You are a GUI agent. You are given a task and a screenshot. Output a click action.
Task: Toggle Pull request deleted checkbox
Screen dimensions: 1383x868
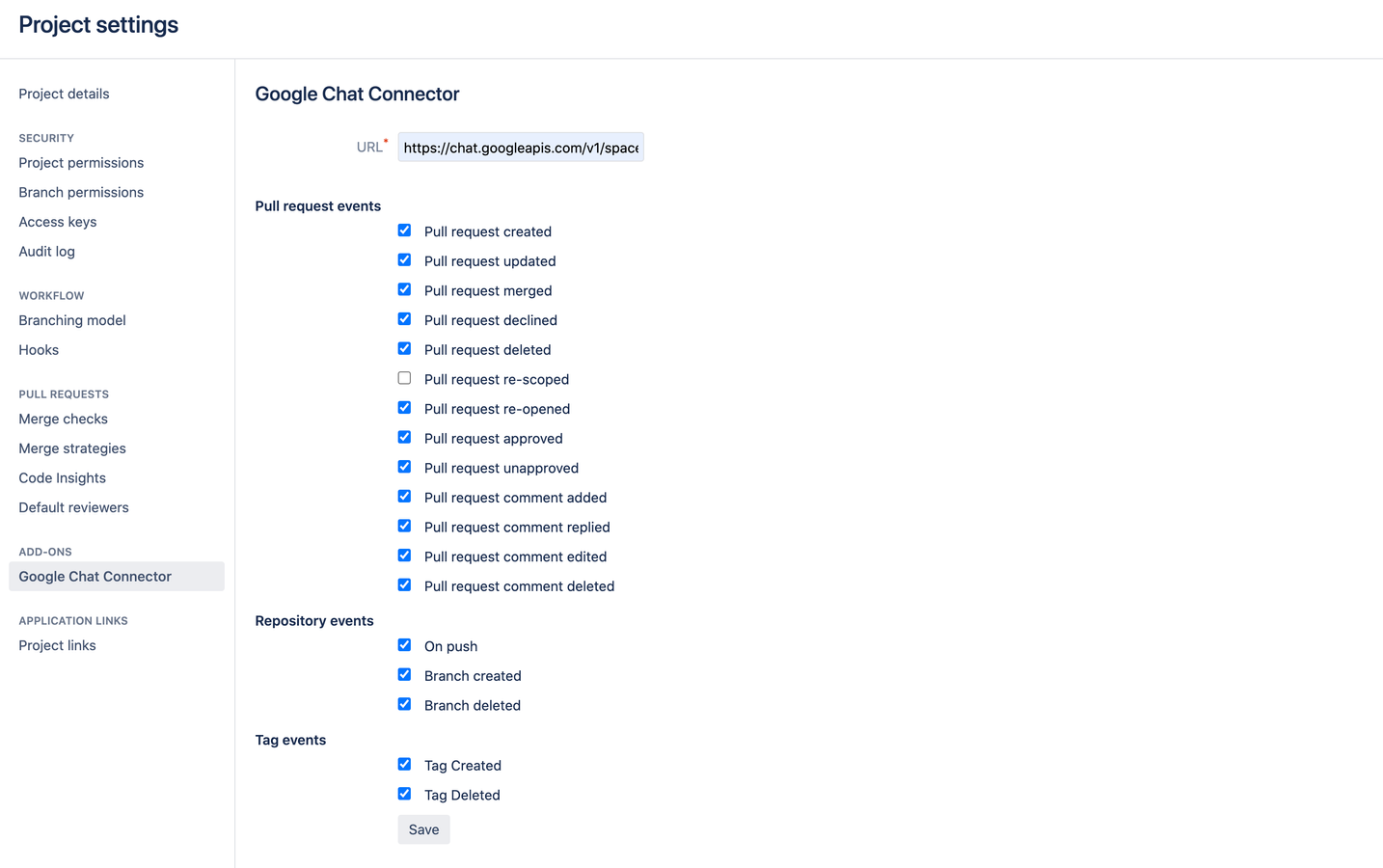click(x=404, y=349)
